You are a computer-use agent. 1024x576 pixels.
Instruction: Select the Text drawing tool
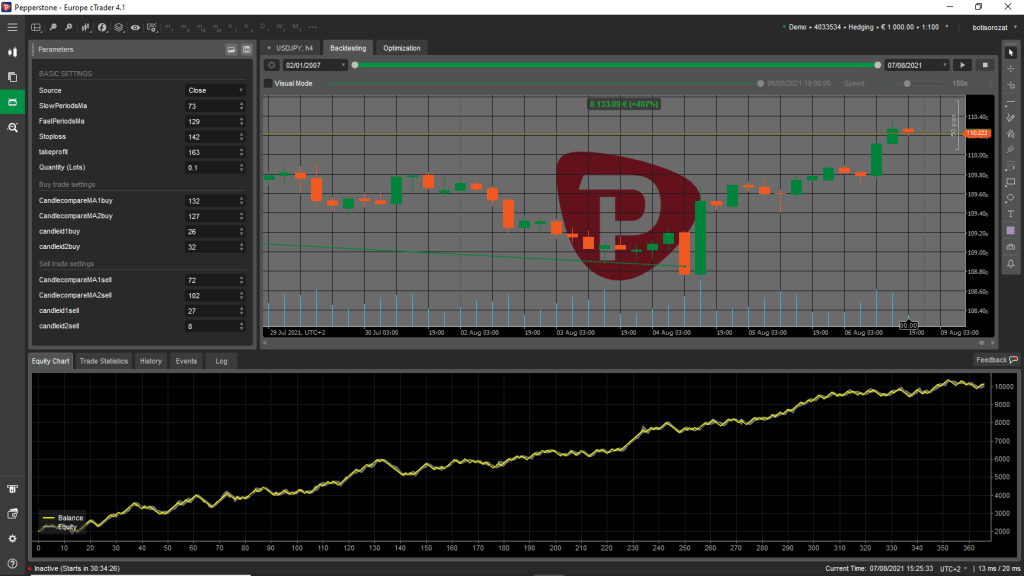(x=1011, y=214)
